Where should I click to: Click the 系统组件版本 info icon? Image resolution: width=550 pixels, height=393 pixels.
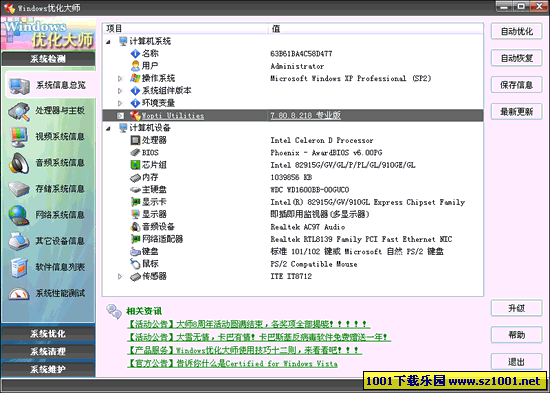[135, 91]
